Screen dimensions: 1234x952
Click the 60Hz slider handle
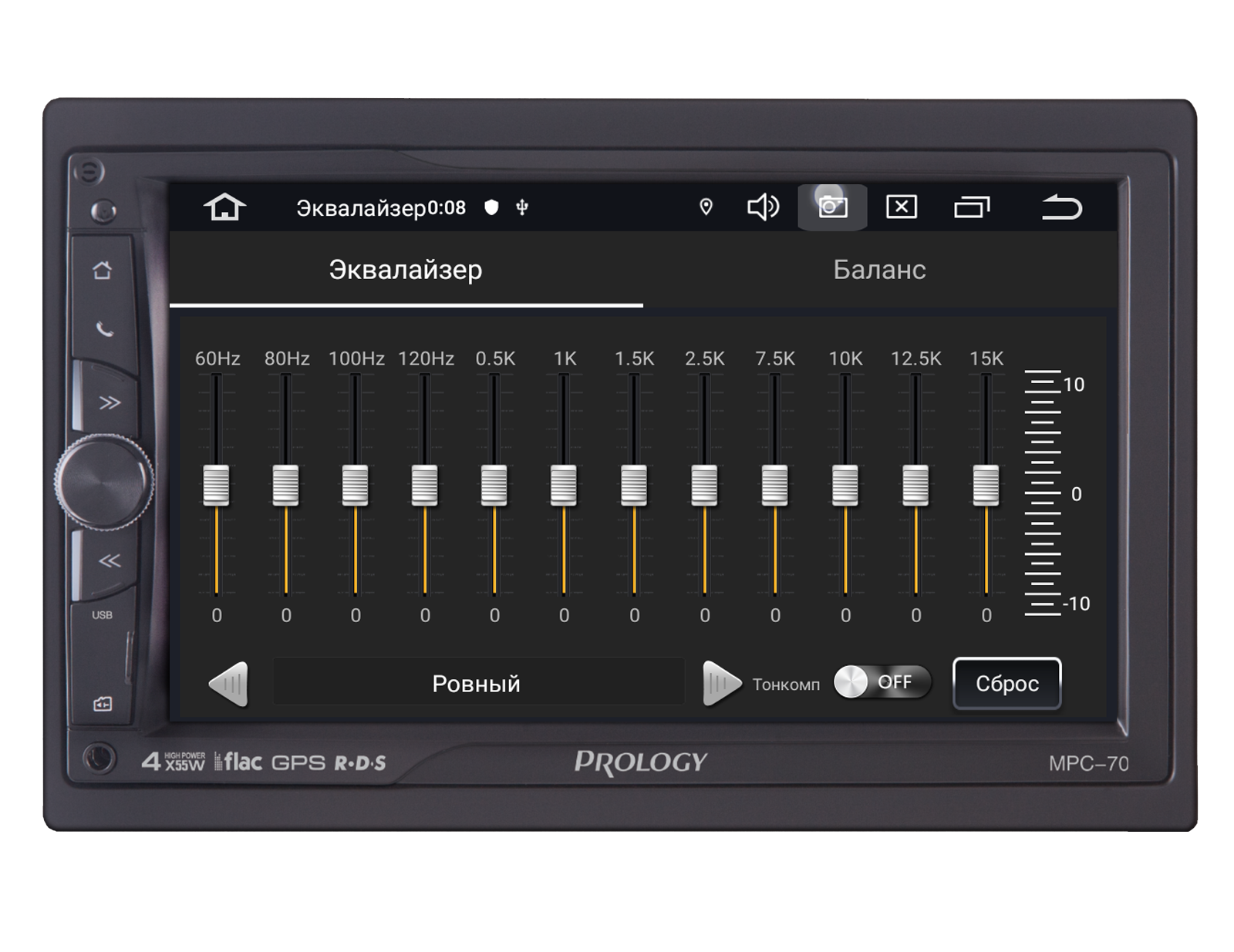tap(216, 486)
